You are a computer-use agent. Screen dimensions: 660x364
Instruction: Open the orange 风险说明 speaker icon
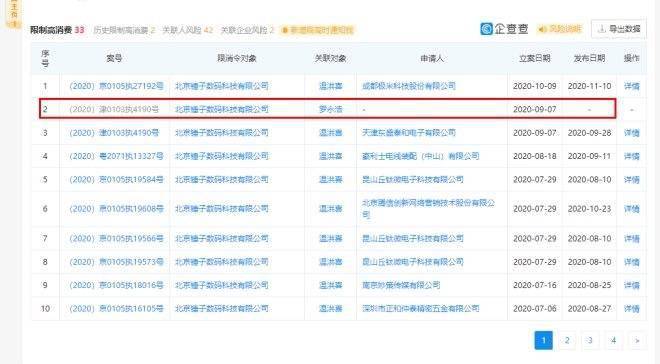[542, 29]
